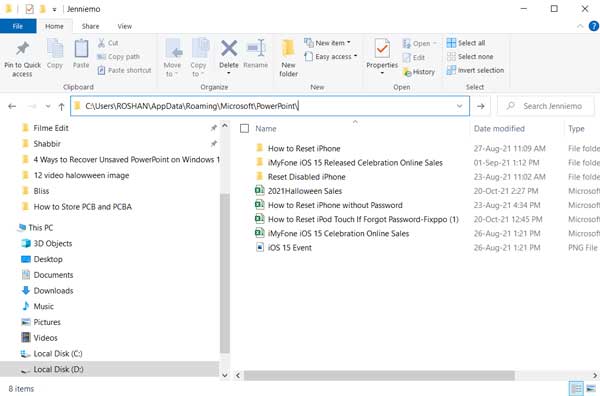Open file History
Image resolution: width=600 pixels, height=396 pixels.
419,72
